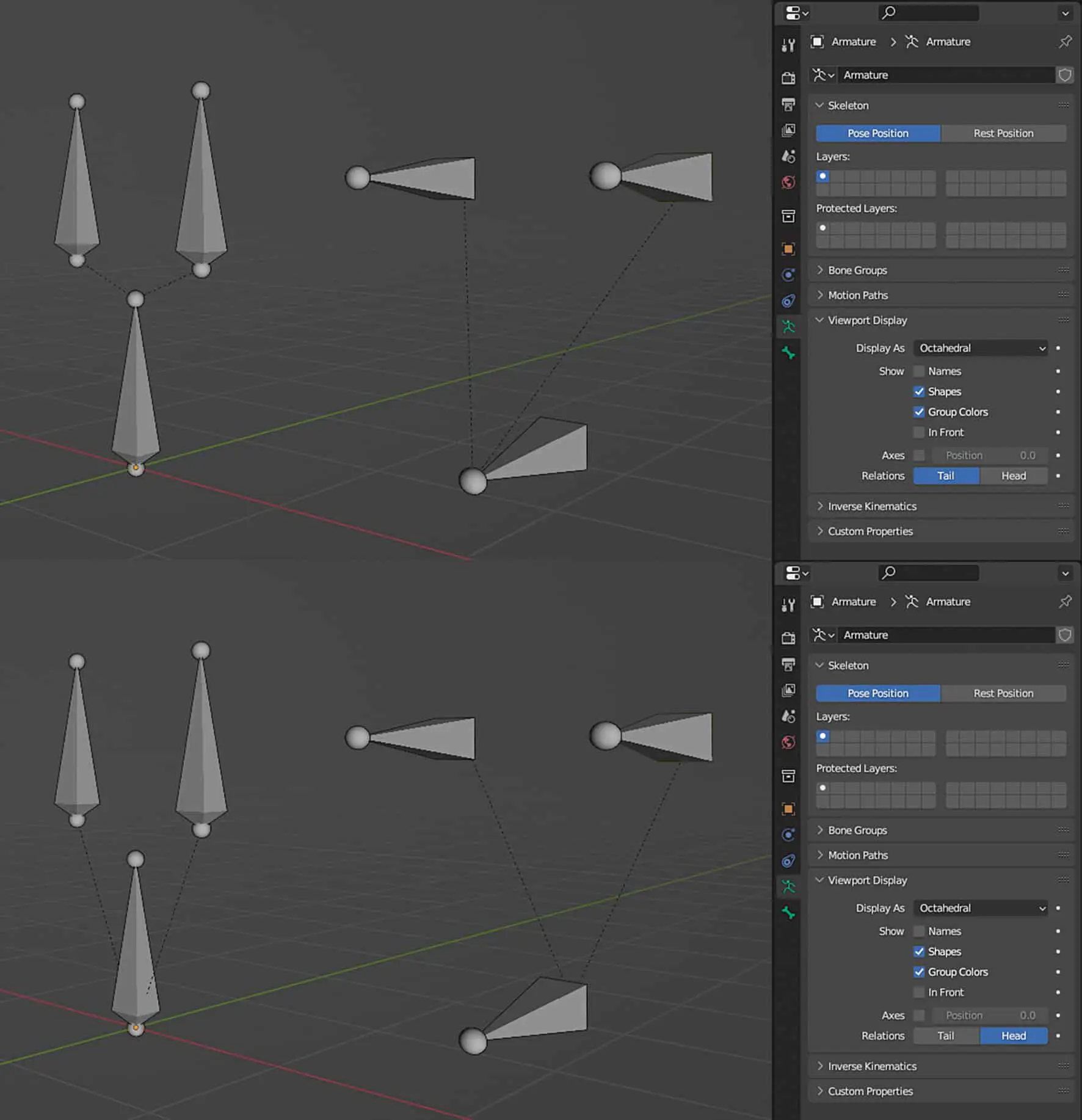The height and width of the screenshot is (1120, 1082).
Task: Set Relations to Head in top panel
Action: 1014,476
